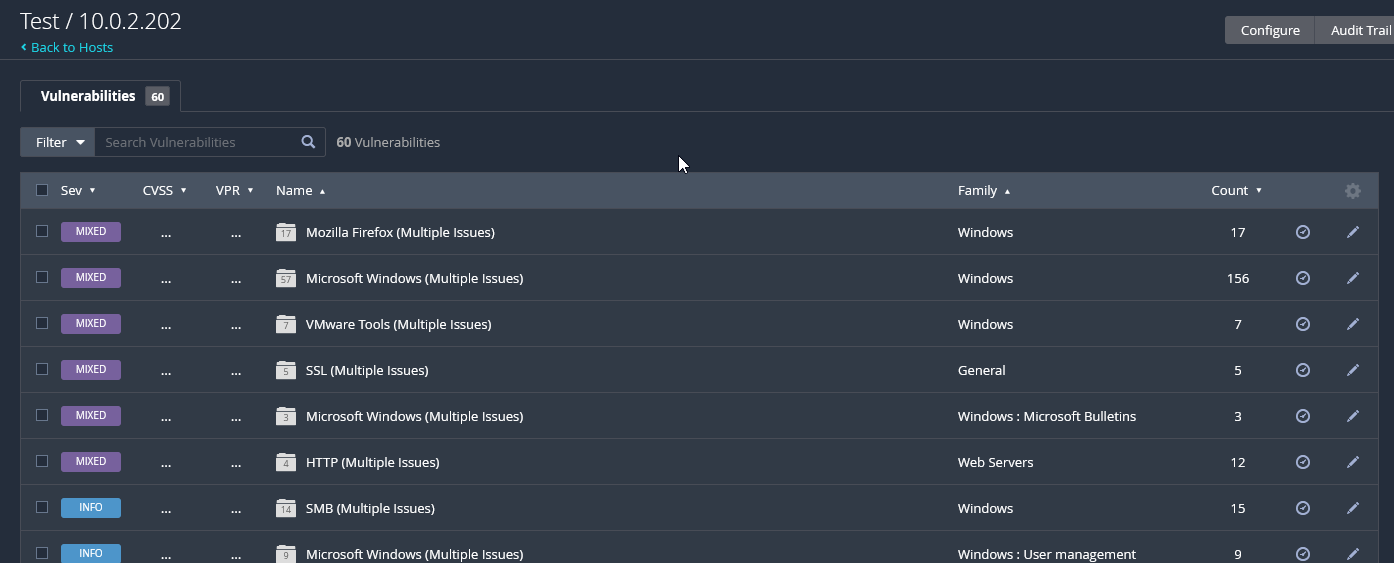1394x563 pixels.
Task: Switch to the Vulnerabilities tab
Action: tap(101, 96)
